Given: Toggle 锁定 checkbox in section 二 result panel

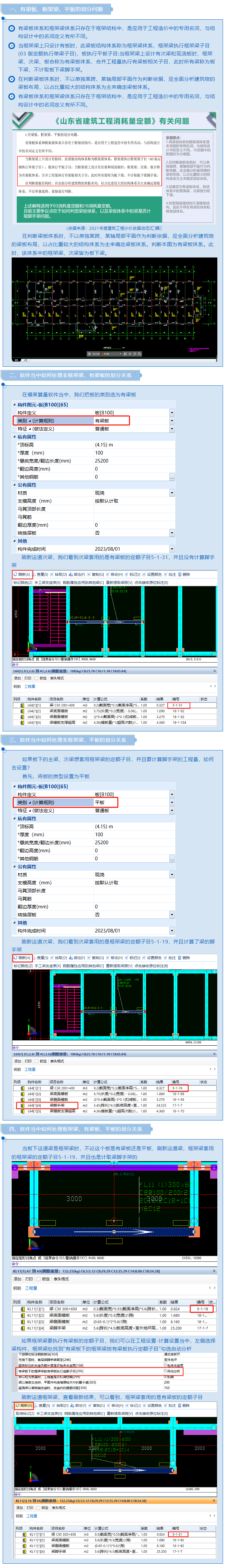Looking at the screenshot, I should (37, 678).
